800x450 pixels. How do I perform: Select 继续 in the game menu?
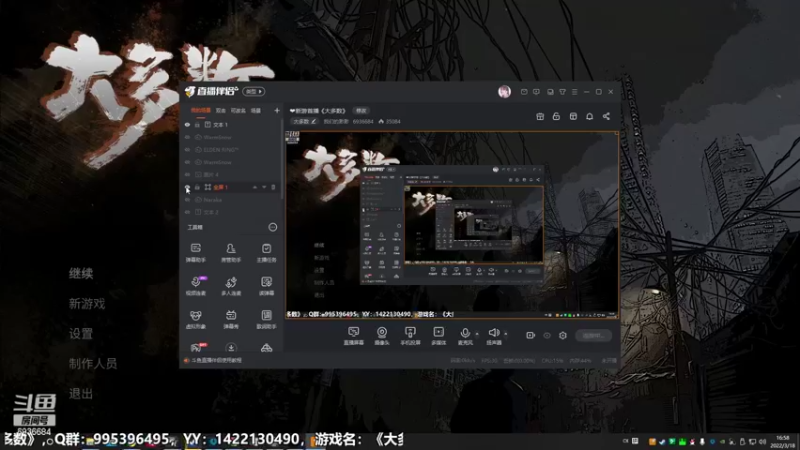coord(81,273)
